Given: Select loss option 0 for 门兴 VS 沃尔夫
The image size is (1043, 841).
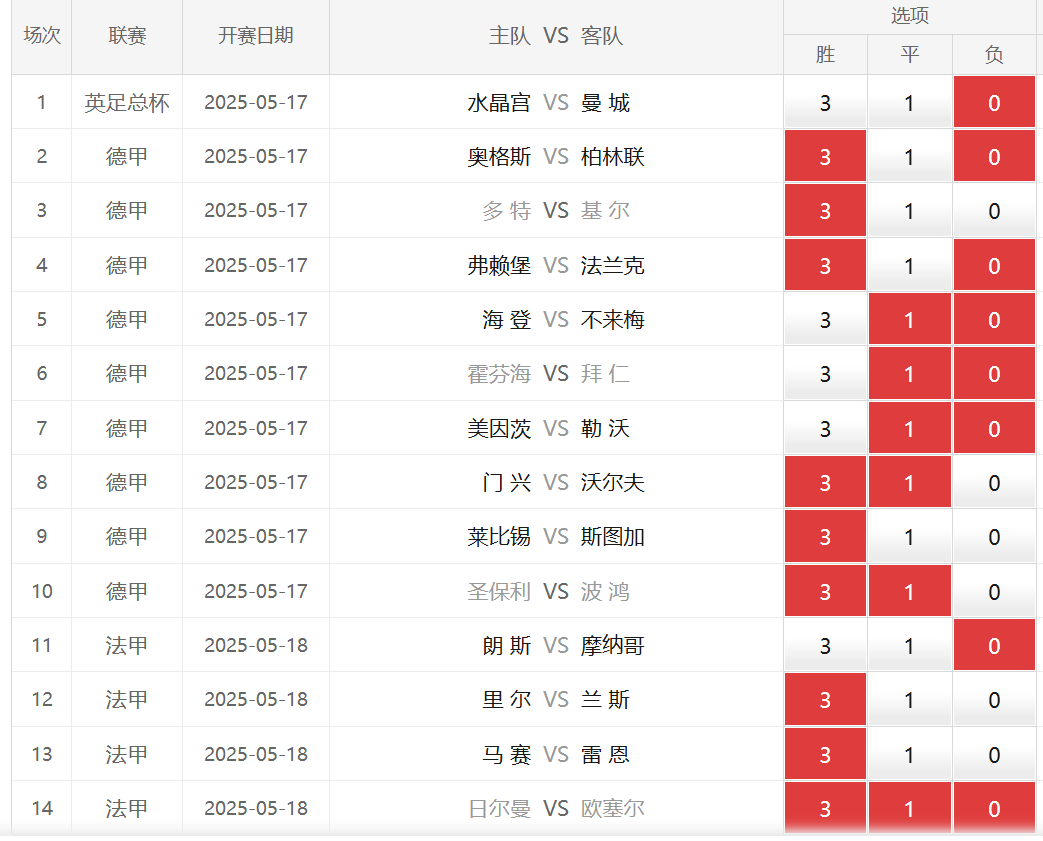Looking at the screenshot, I should pyautogui.click(x=994, y=482).
